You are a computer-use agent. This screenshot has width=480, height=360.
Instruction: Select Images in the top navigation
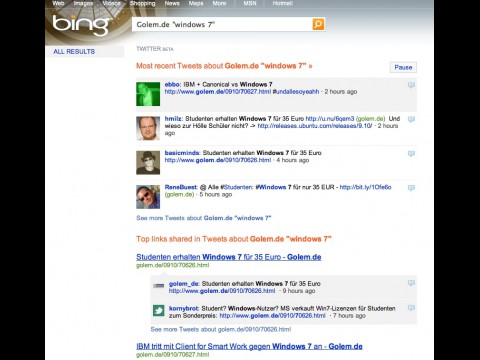tap(83, 3)
